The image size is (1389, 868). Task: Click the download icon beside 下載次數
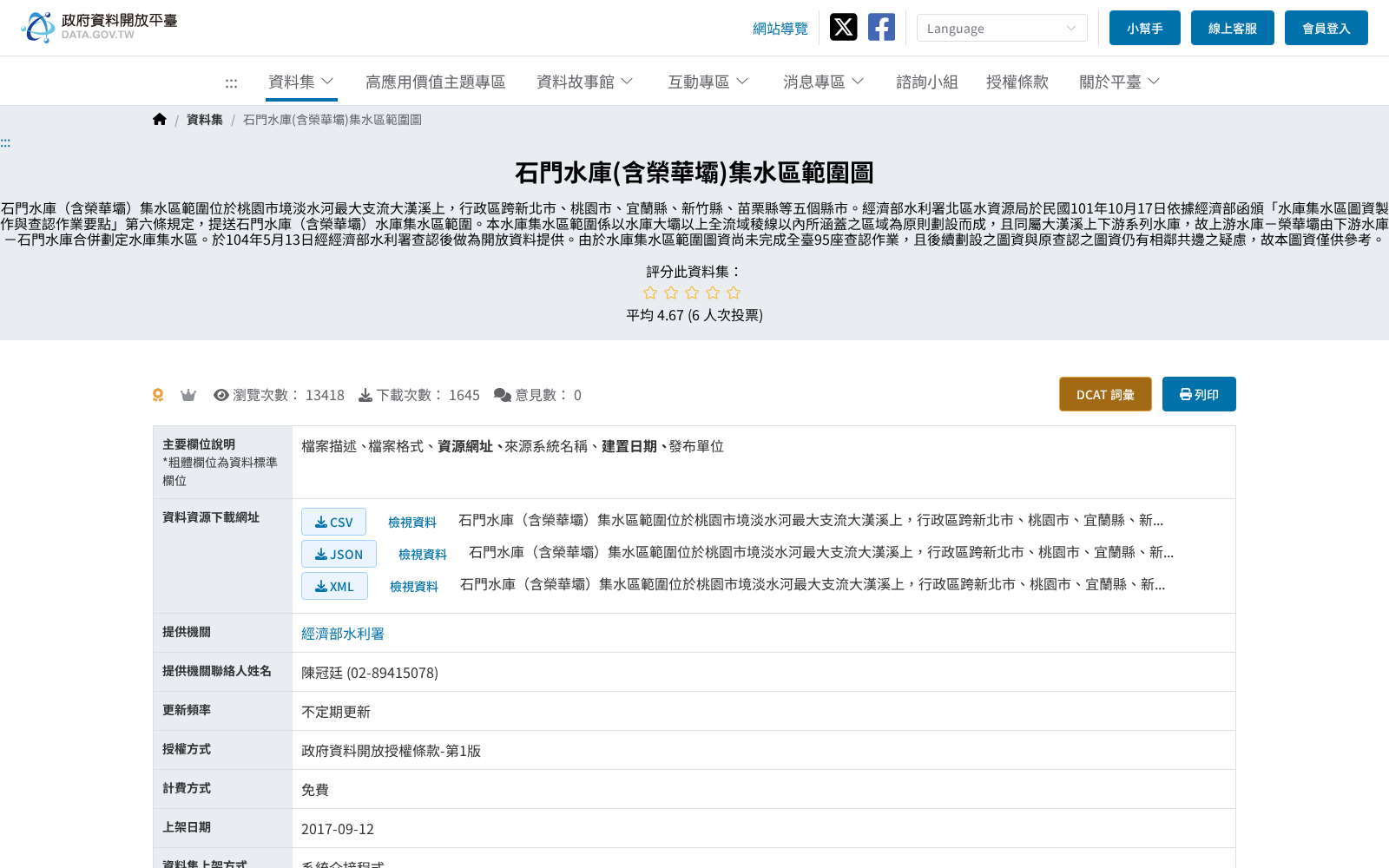click(365, 395)
